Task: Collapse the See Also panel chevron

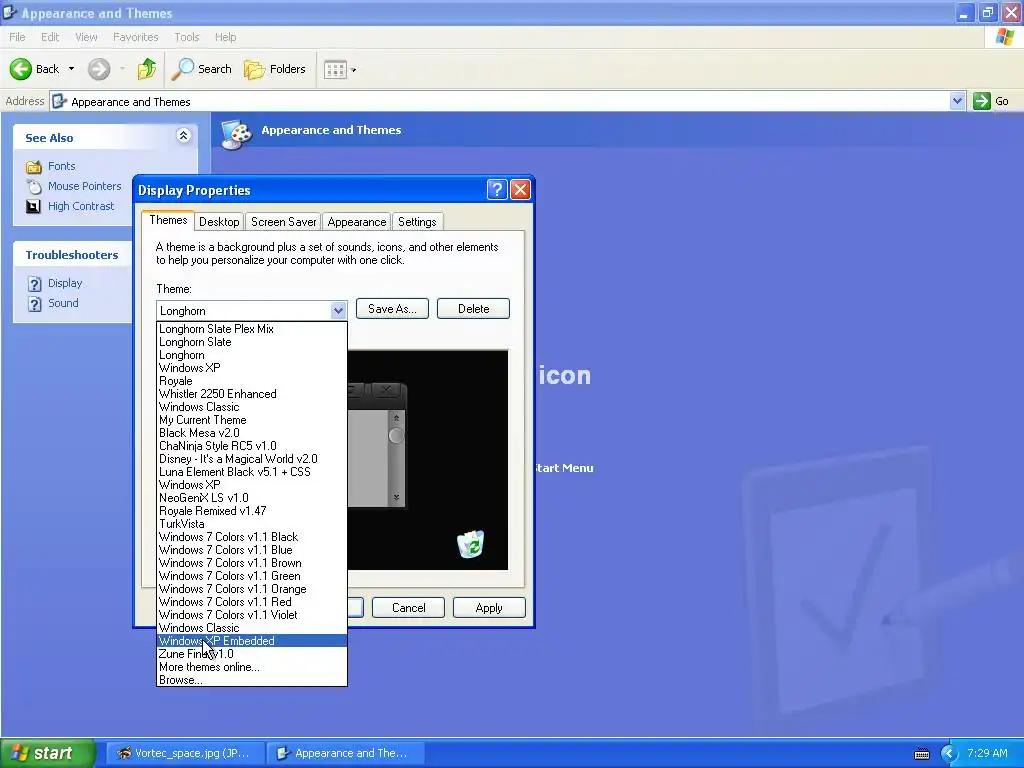Action: (x=184, y=135)
